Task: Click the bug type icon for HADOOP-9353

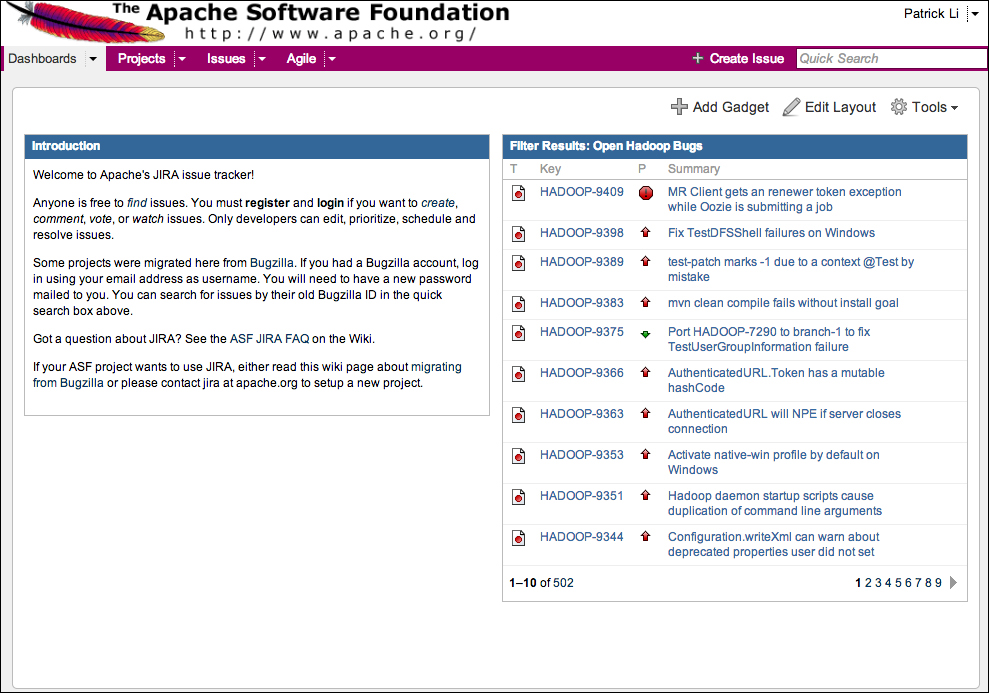Action: tap(518, 456)
